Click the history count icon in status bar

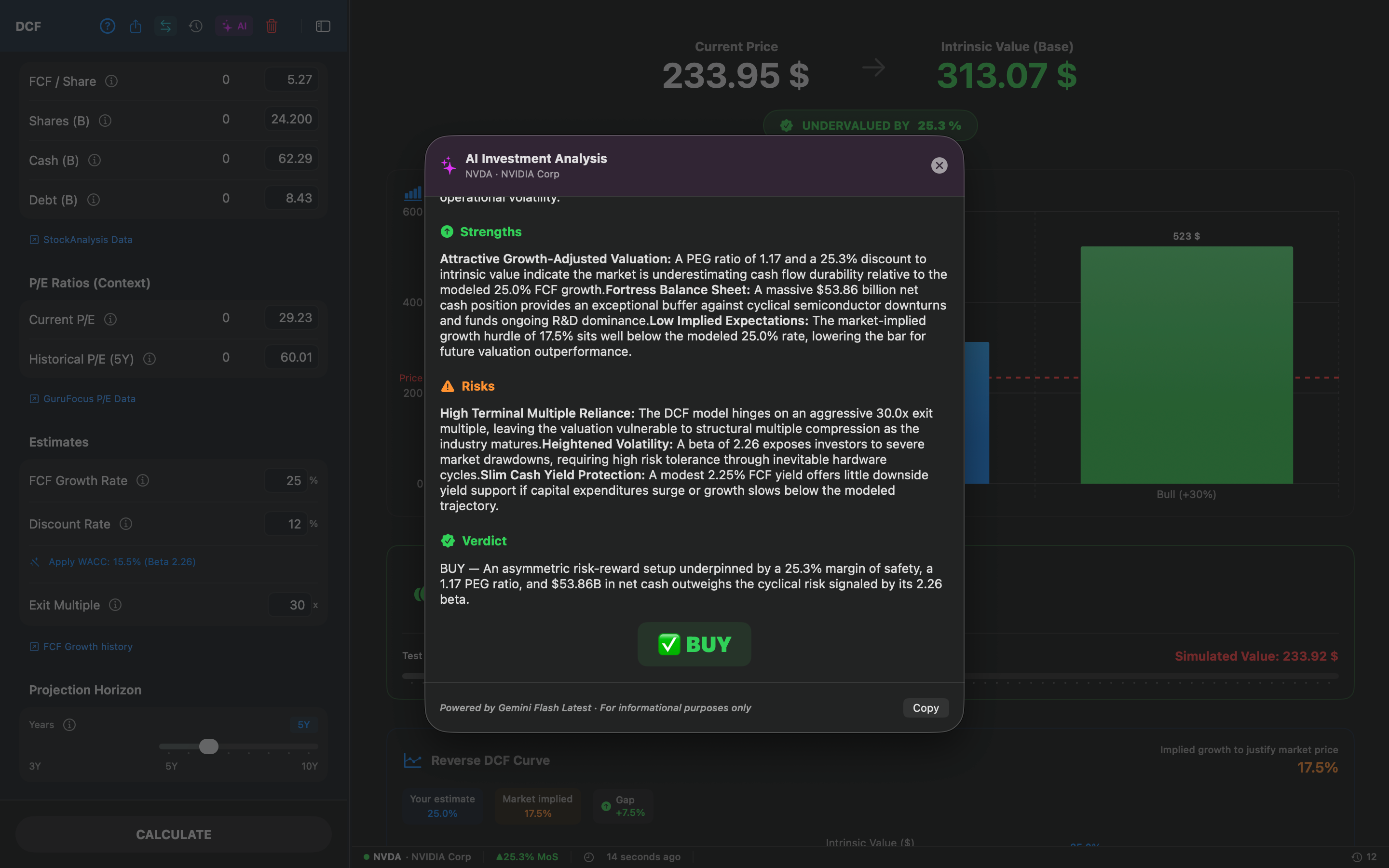coord(1357,857)
